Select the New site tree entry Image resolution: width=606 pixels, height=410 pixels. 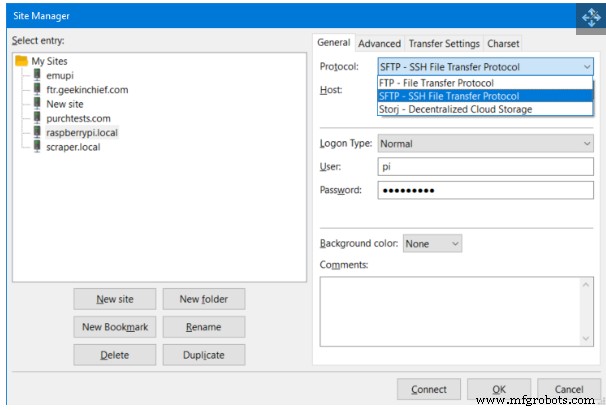point(65,104)
